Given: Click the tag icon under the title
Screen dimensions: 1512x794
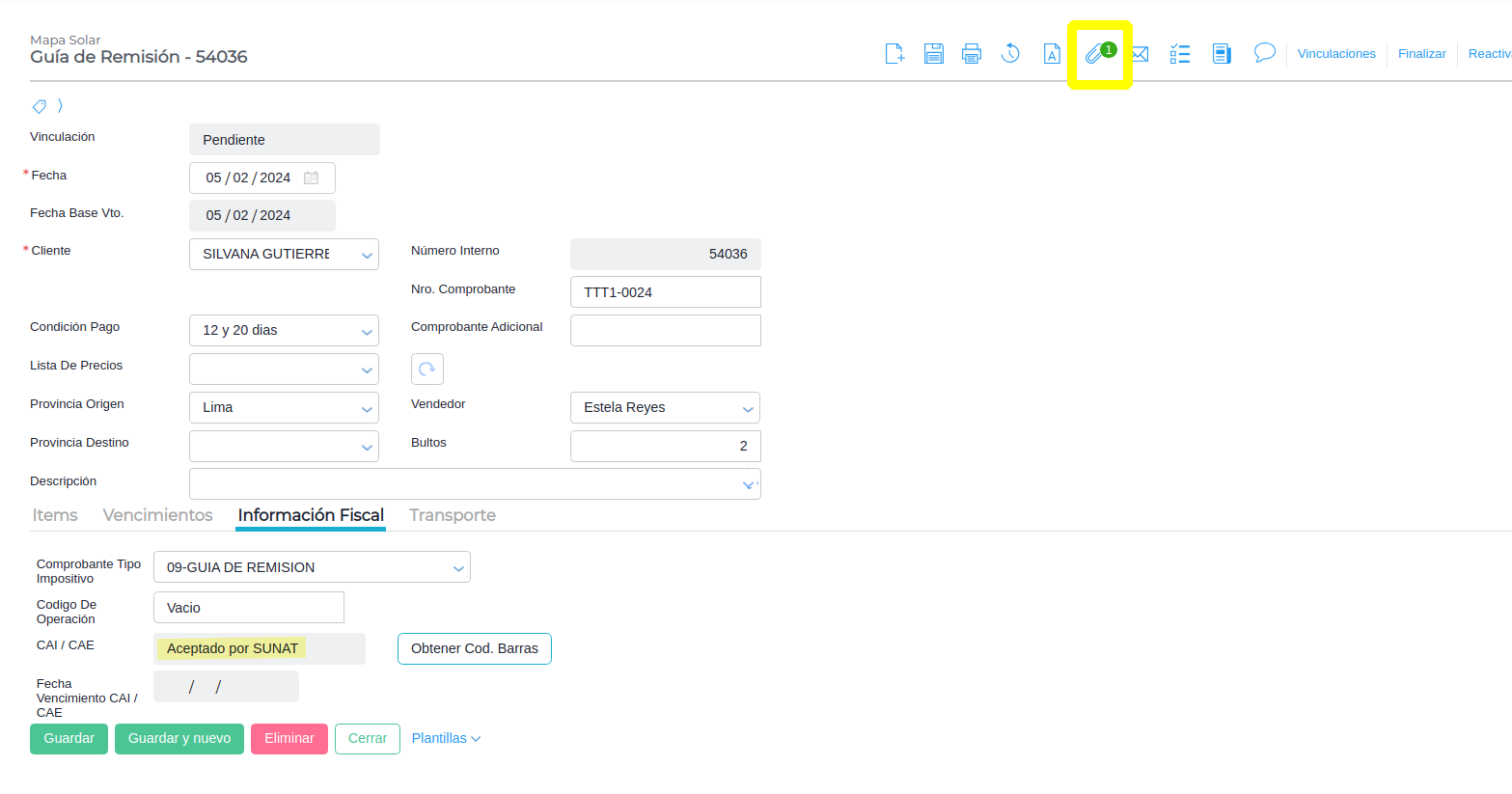Looking at the screenshot, I should point(40,106).
